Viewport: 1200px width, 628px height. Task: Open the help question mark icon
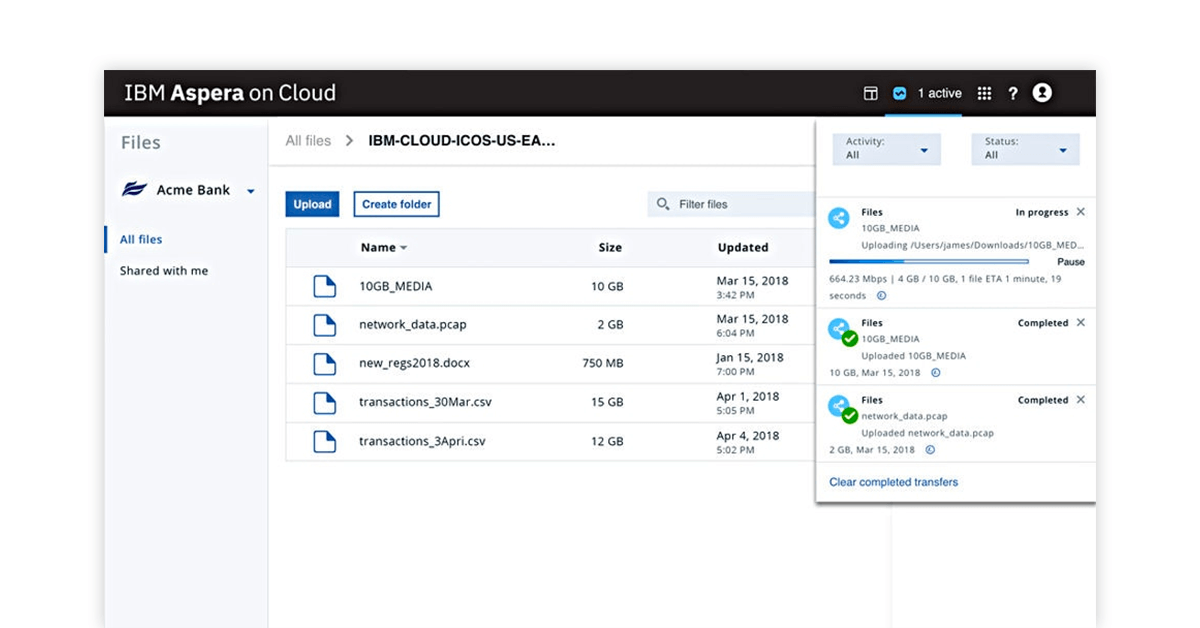coord(1013,93)
